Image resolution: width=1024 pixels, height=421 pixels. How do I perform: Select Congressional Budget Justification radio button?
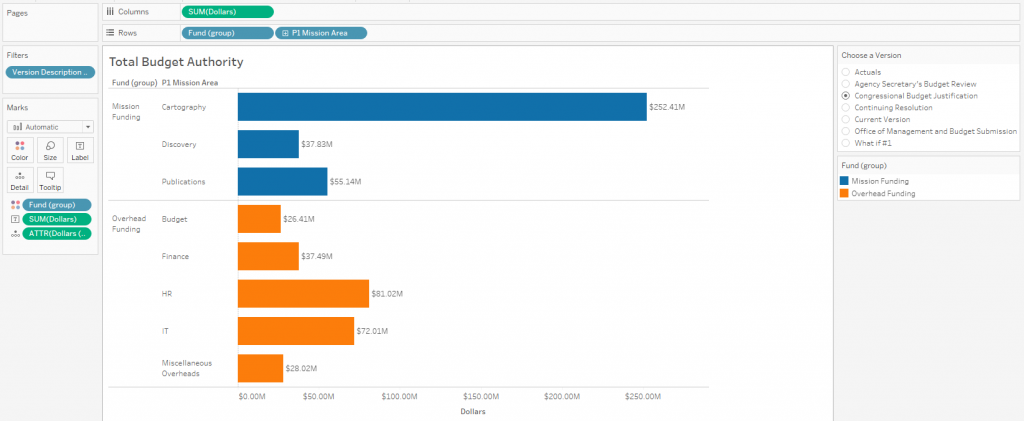pos(846,96)
